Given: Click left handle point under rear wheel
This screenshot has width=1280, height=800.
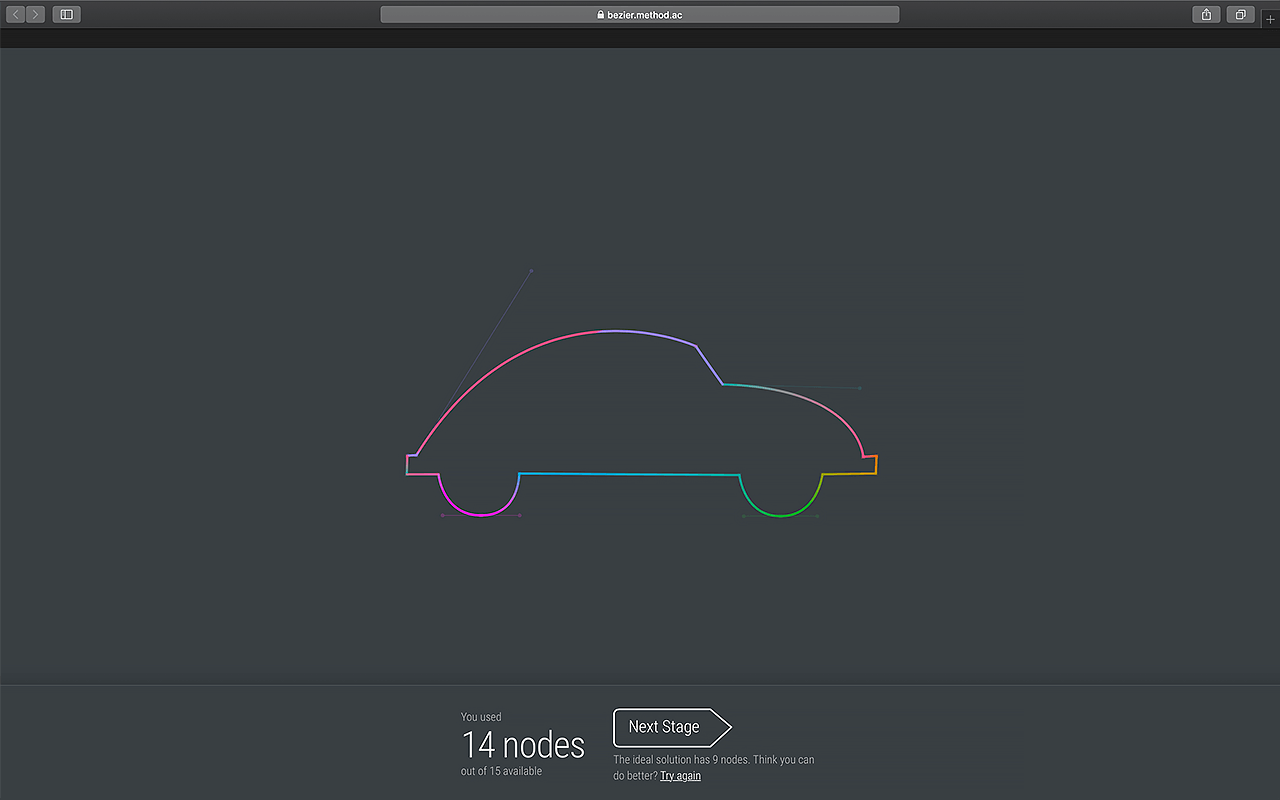Looking at the screenshot, I should click(442, 515).
